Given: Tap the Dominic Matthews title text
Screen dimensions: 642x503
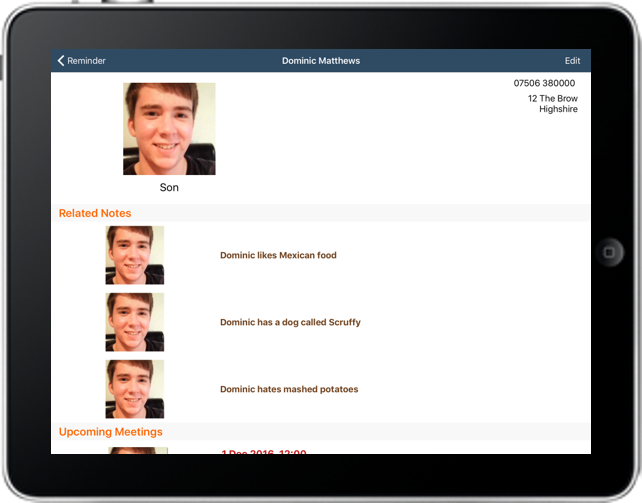Looking at the screenshot, I should [320, 61].
